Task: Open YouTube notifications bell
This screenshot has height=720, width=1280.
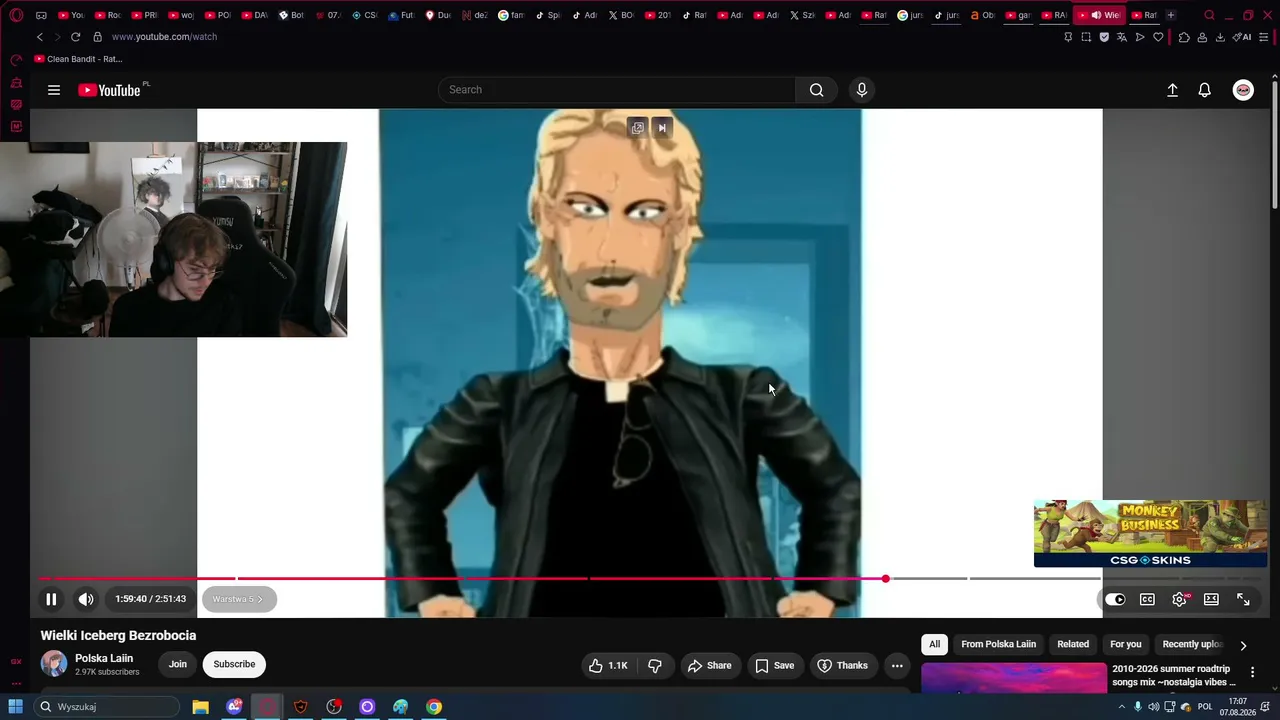Action: pyautogui.click(x=1205, y=90)
